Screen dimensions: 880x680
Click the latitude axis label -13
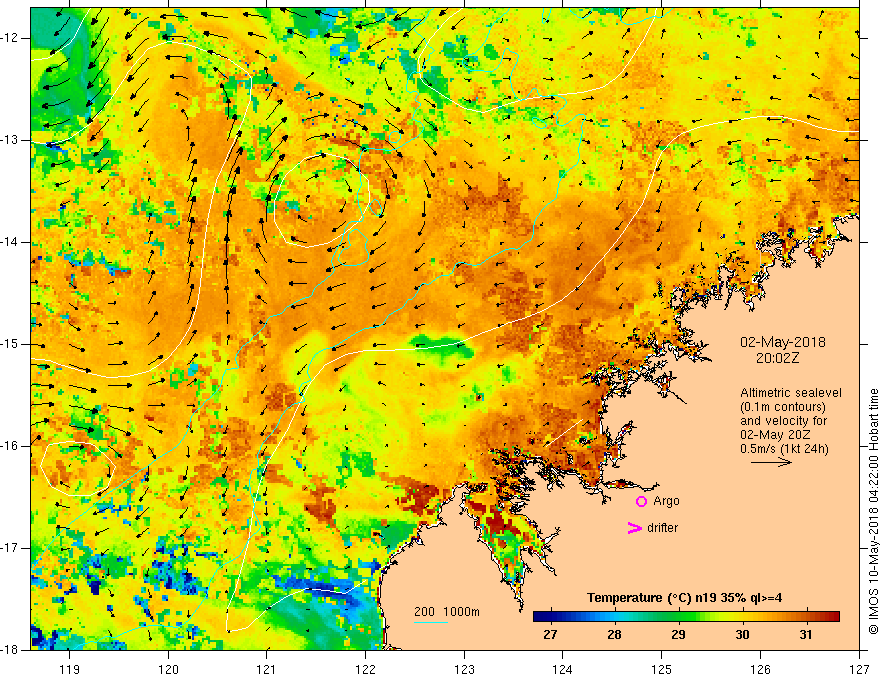pos(10,140)
